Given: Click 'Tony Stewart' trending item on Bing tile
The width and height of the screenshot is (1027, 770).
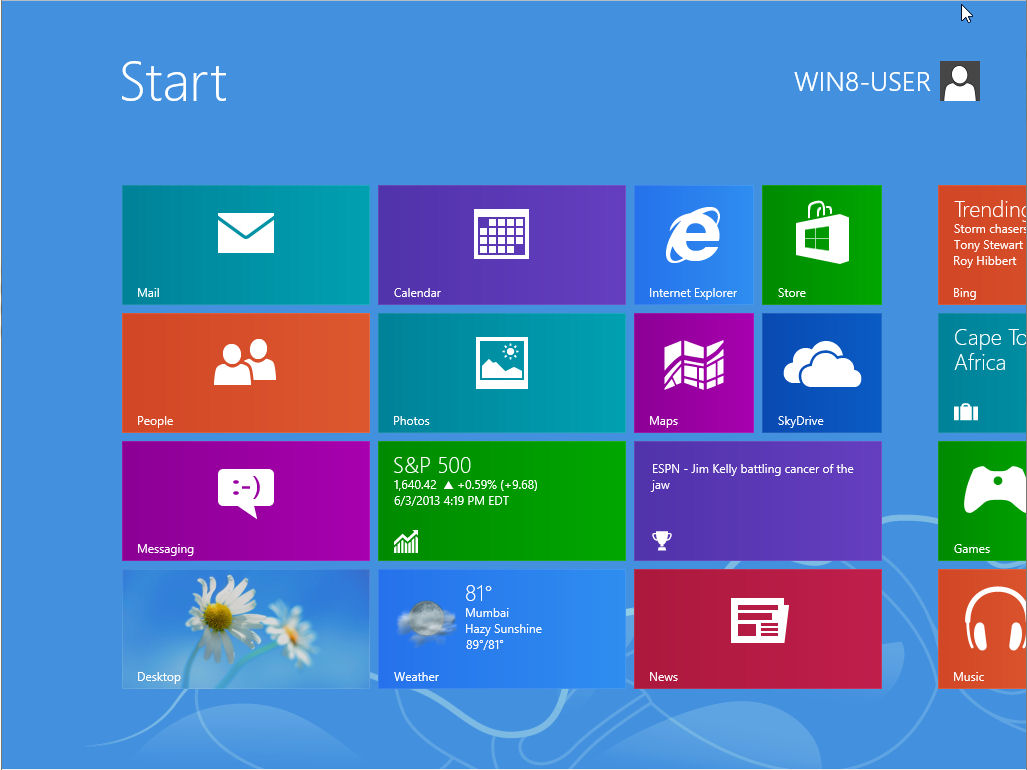Looking at the screenshot, I should tap(988, 245).
